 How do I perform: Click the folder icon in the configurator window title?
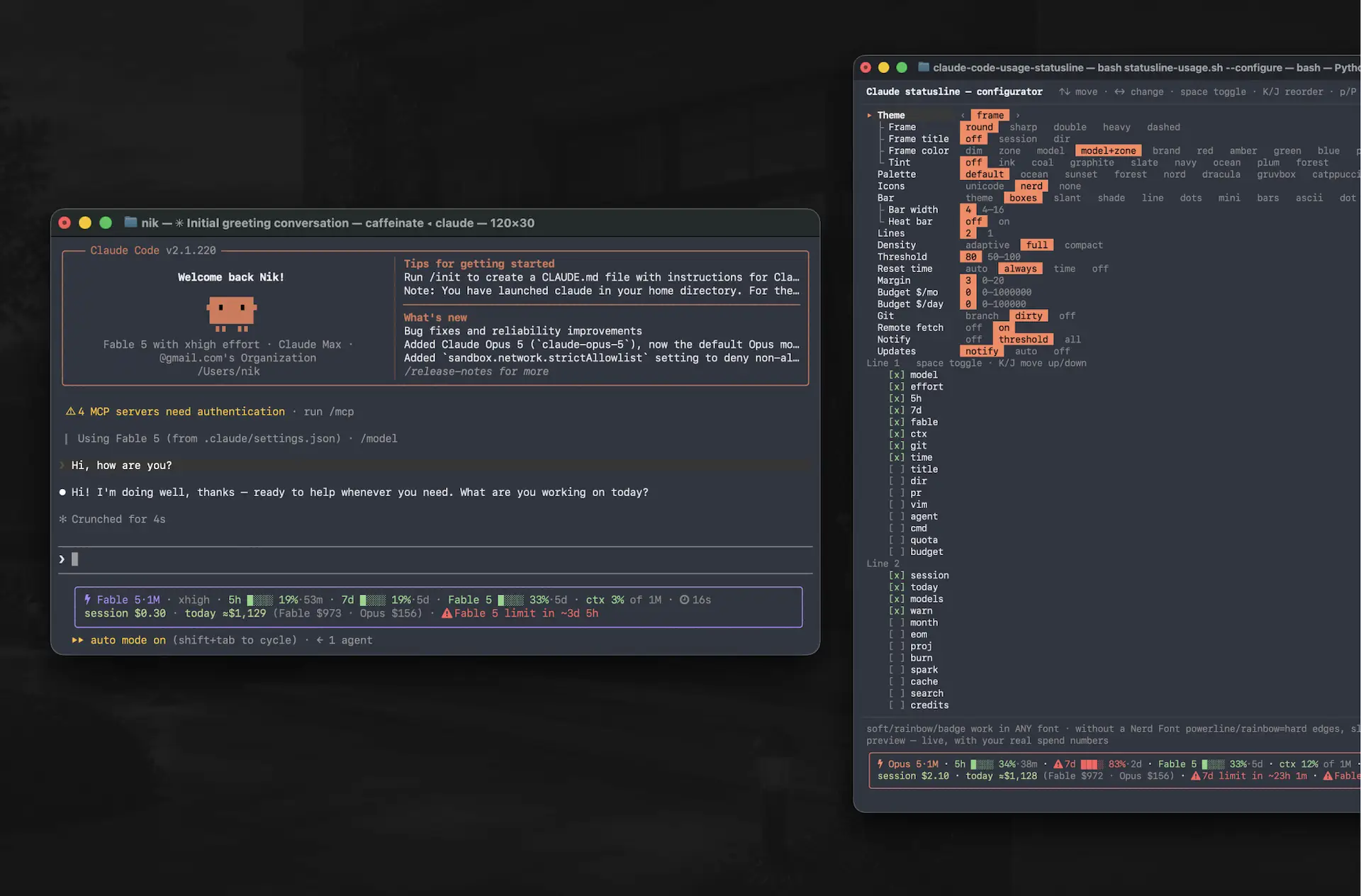[x=924, y=67]
